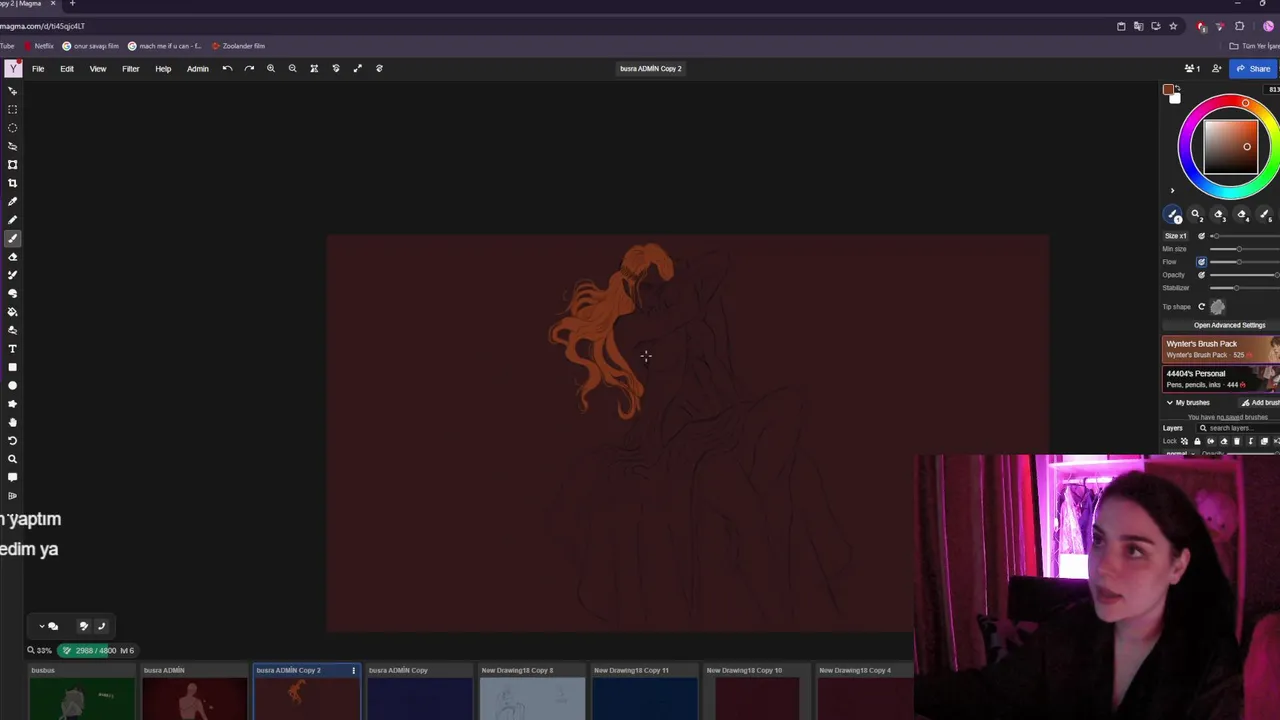Viewport: 1280px width, 720px height.
Task: Toggle lock transparency in Layers
Action: tap(1185, 441)
